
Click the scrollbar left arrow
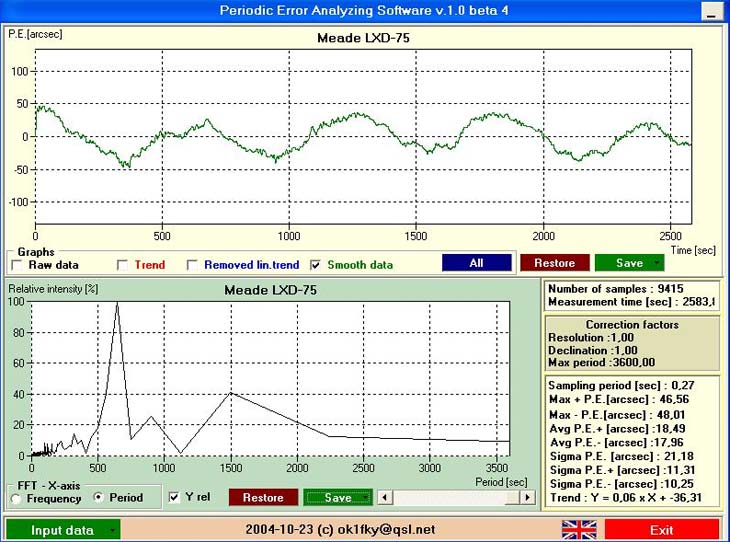385,497
